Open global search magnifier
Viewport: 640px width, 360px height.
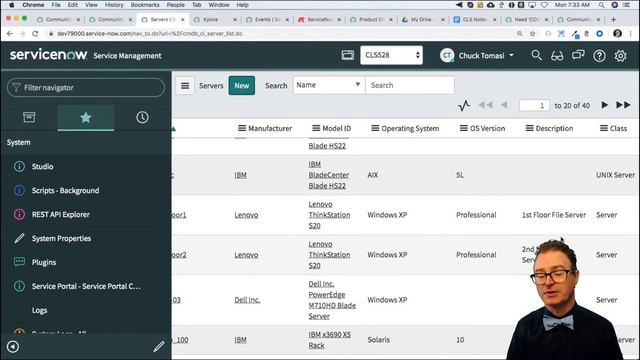pos(536,56)
